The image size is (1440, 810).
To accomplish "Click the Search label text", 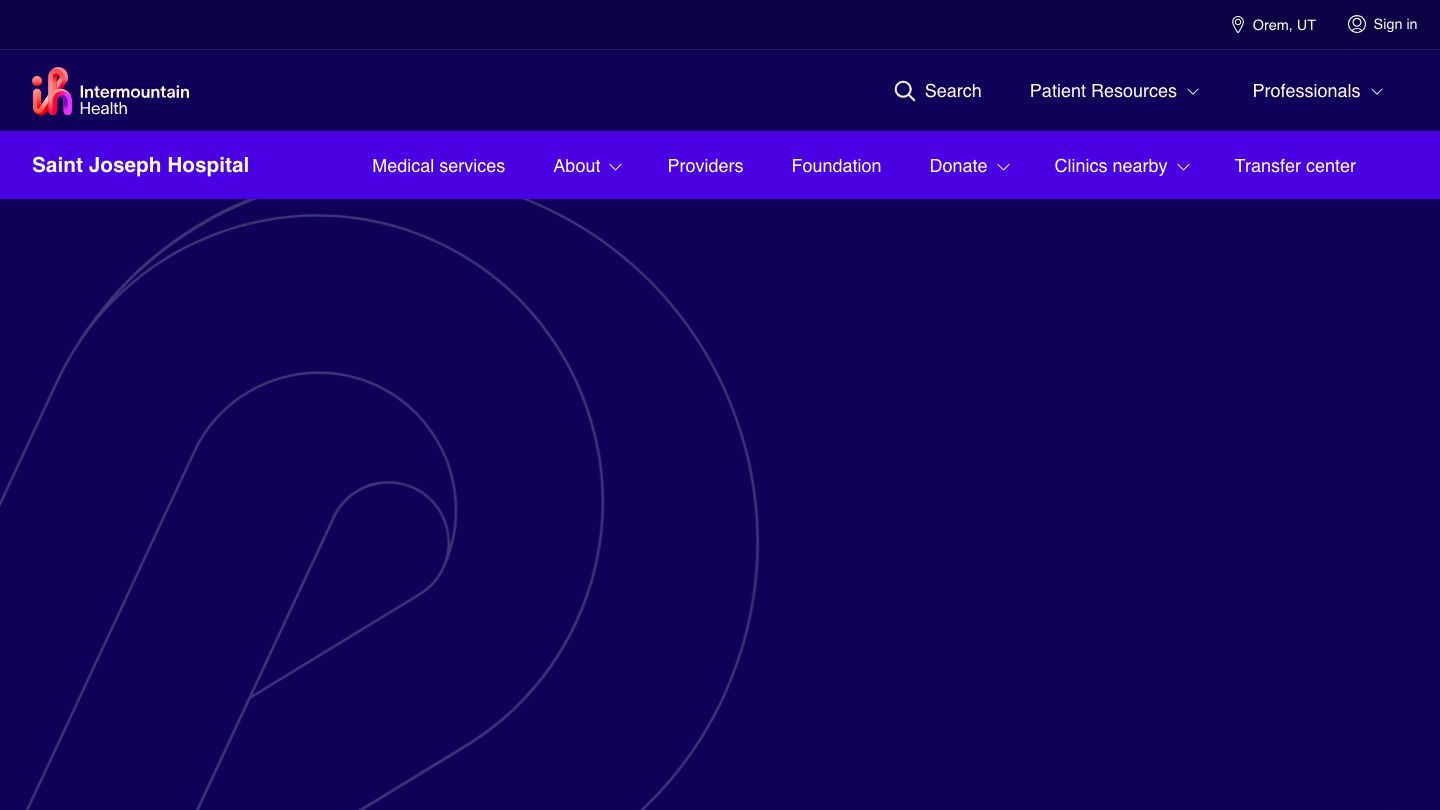I will (952, 91).
